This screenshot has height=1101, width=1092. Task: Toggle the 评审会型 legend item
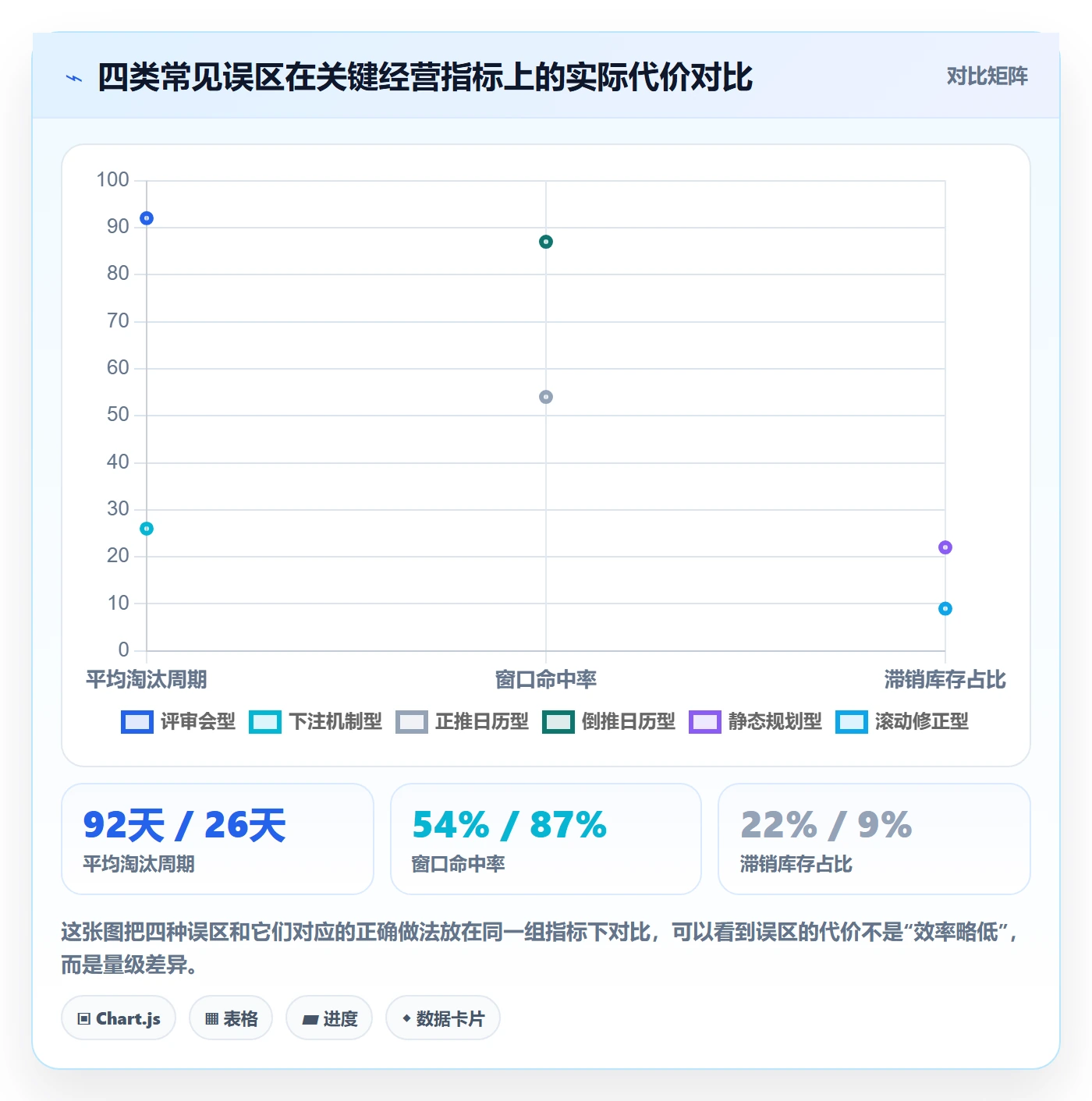tap(179, 721)
